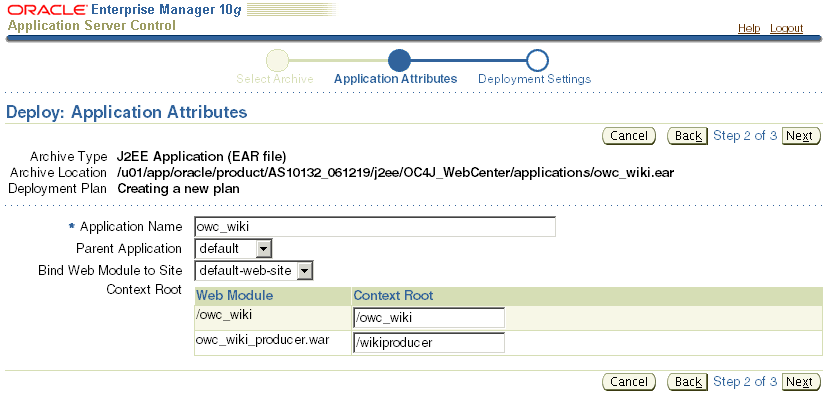
Task: Click the top Back button
Action: click(x=687, y=136)
